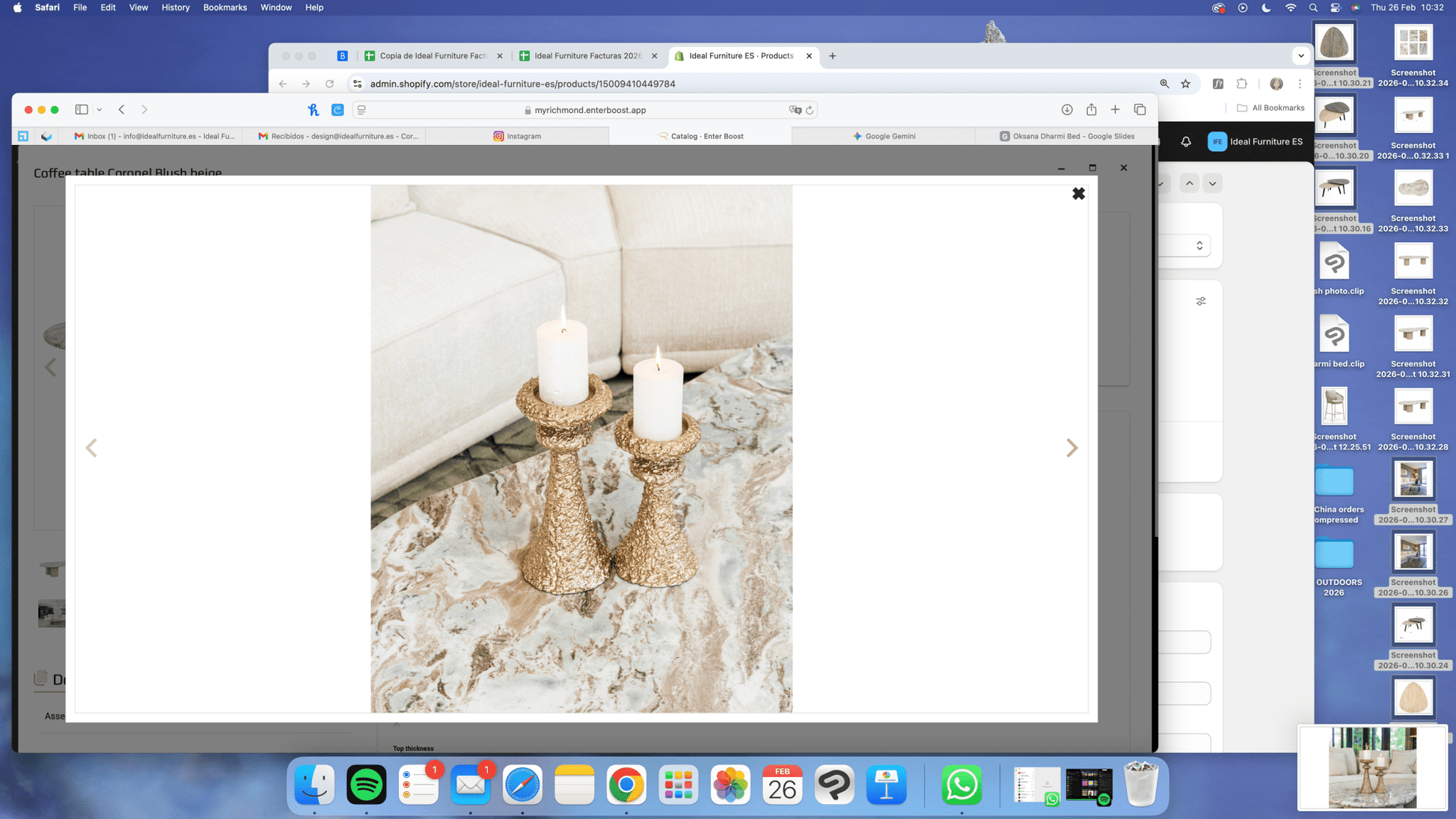This screenshot has width=1456, height=819.
Task: Open the Bookmarks menu
Action: click(224, 7)
